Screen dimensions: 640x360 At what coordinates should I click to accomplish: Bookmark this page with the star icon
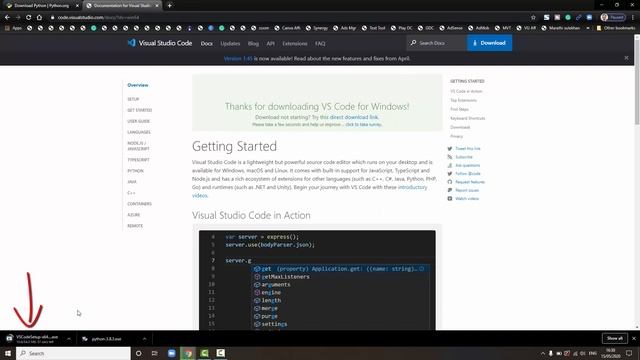533,17
